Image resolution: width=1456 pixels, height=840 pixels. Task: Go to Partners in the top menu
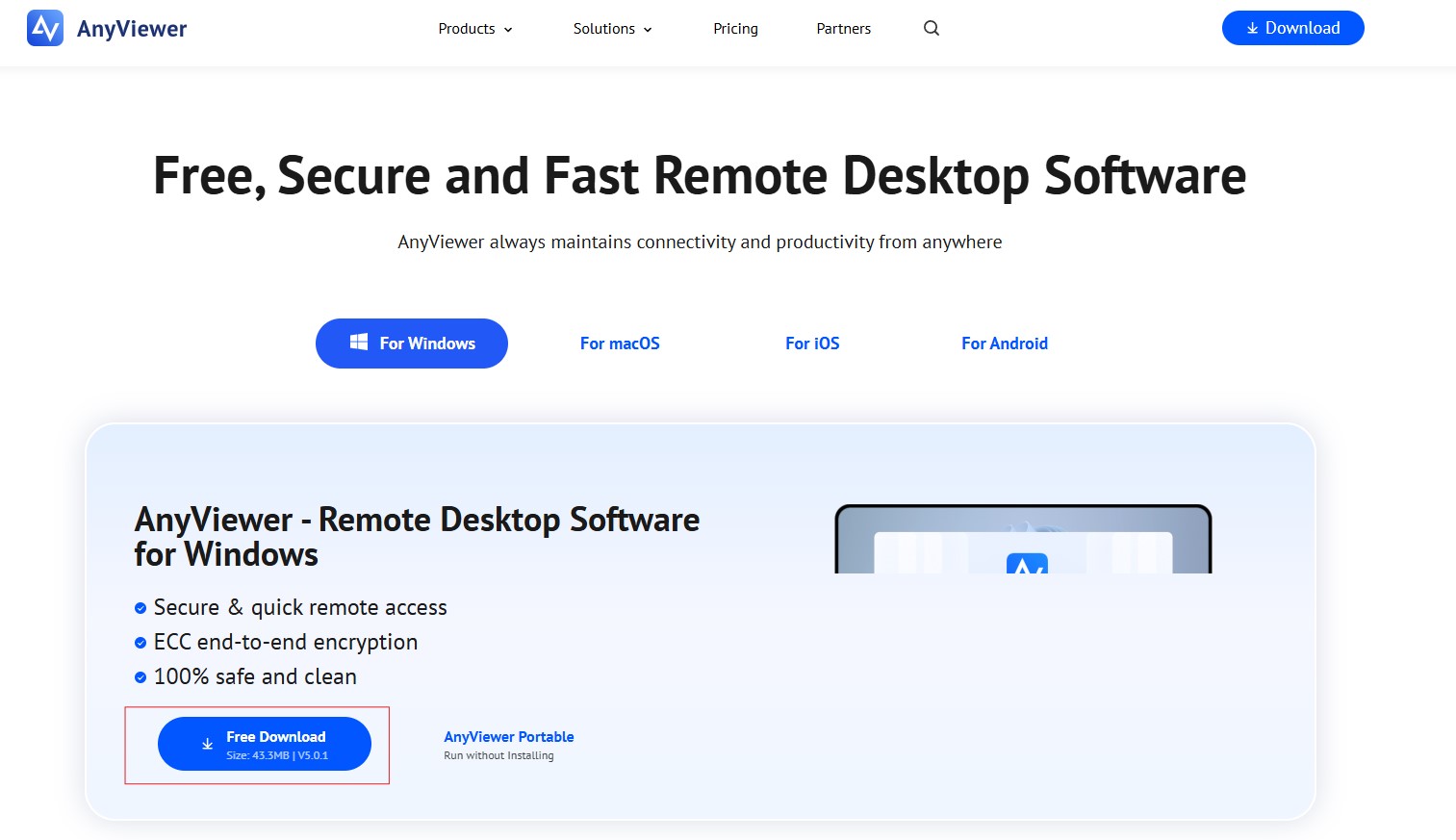[x=843, y=29]
